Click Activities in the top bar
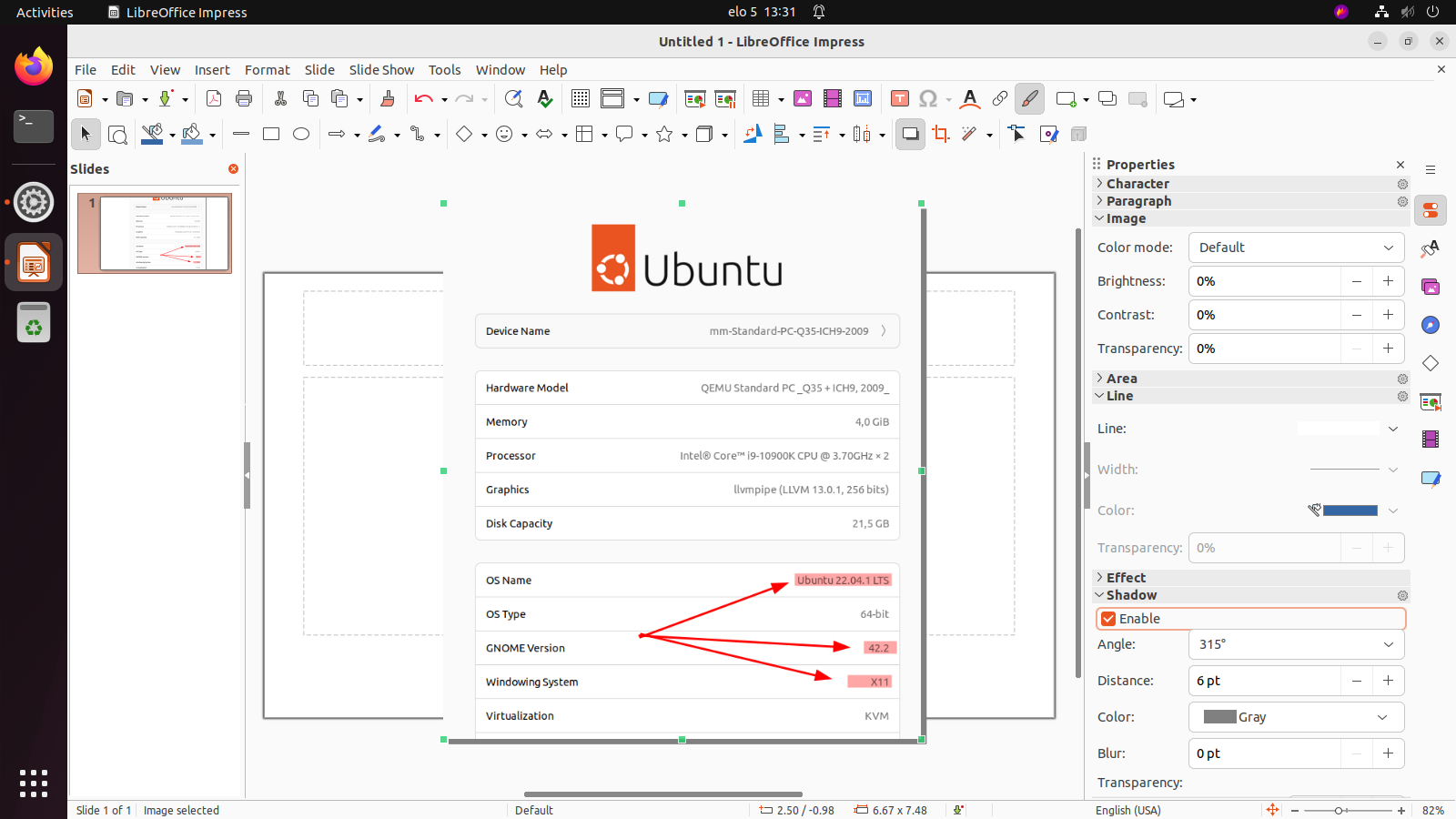1456x819 pixels. [45, 12]
